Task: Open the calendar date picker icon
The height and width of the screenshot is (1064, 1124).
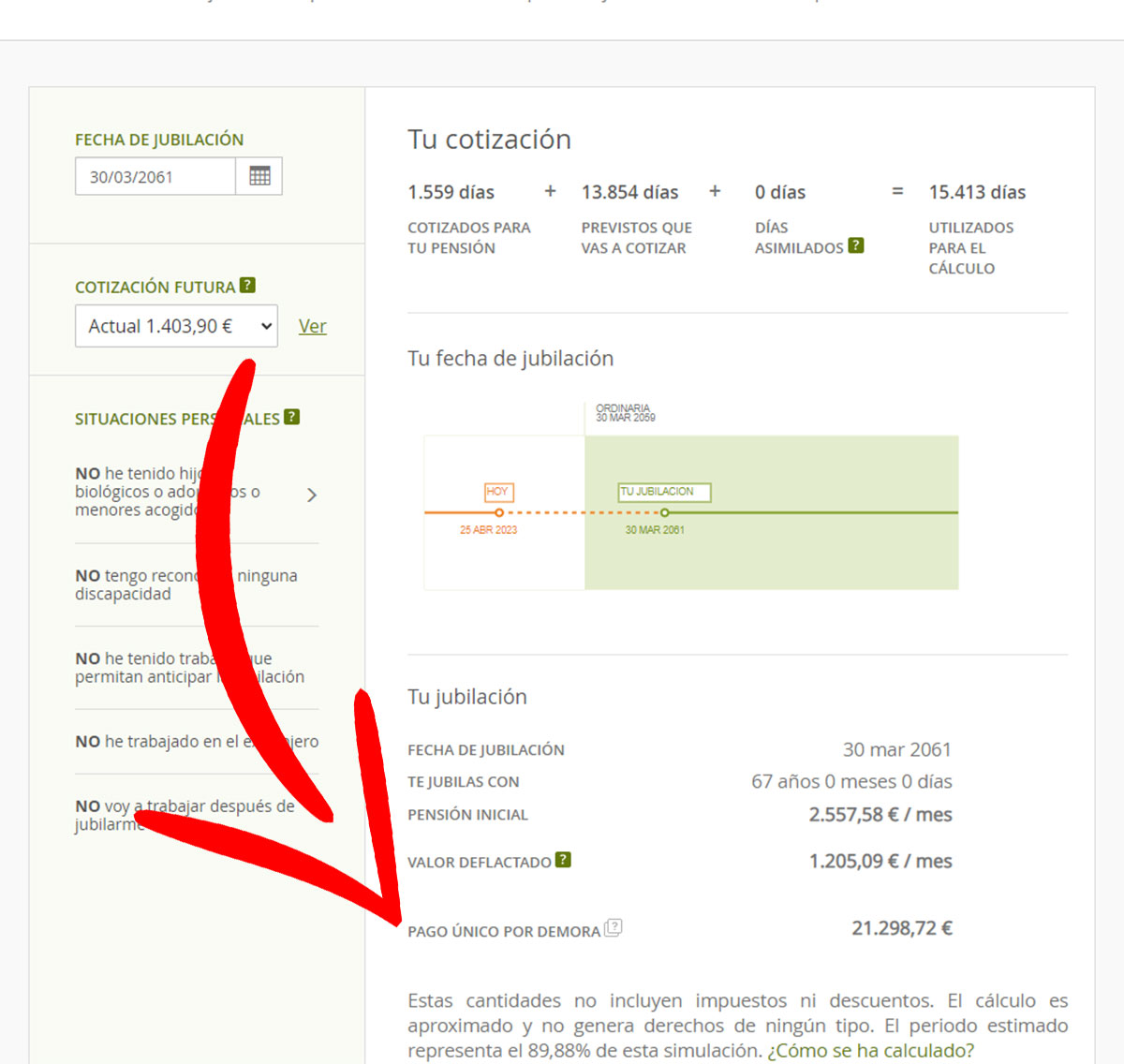Action: 259,176
